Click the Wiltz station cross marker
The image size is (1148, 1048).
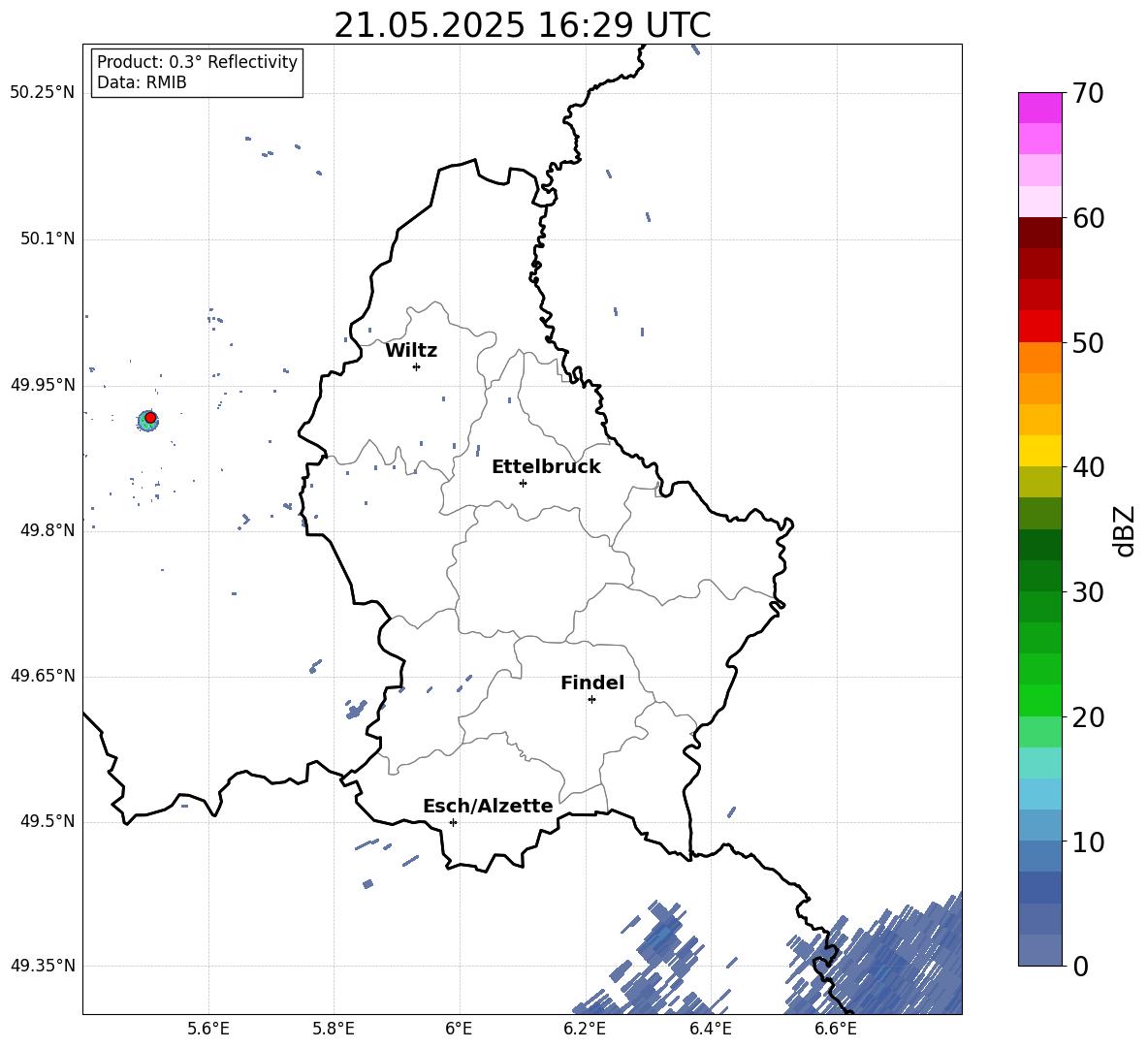pyautogui.click(x=417, y=366)
